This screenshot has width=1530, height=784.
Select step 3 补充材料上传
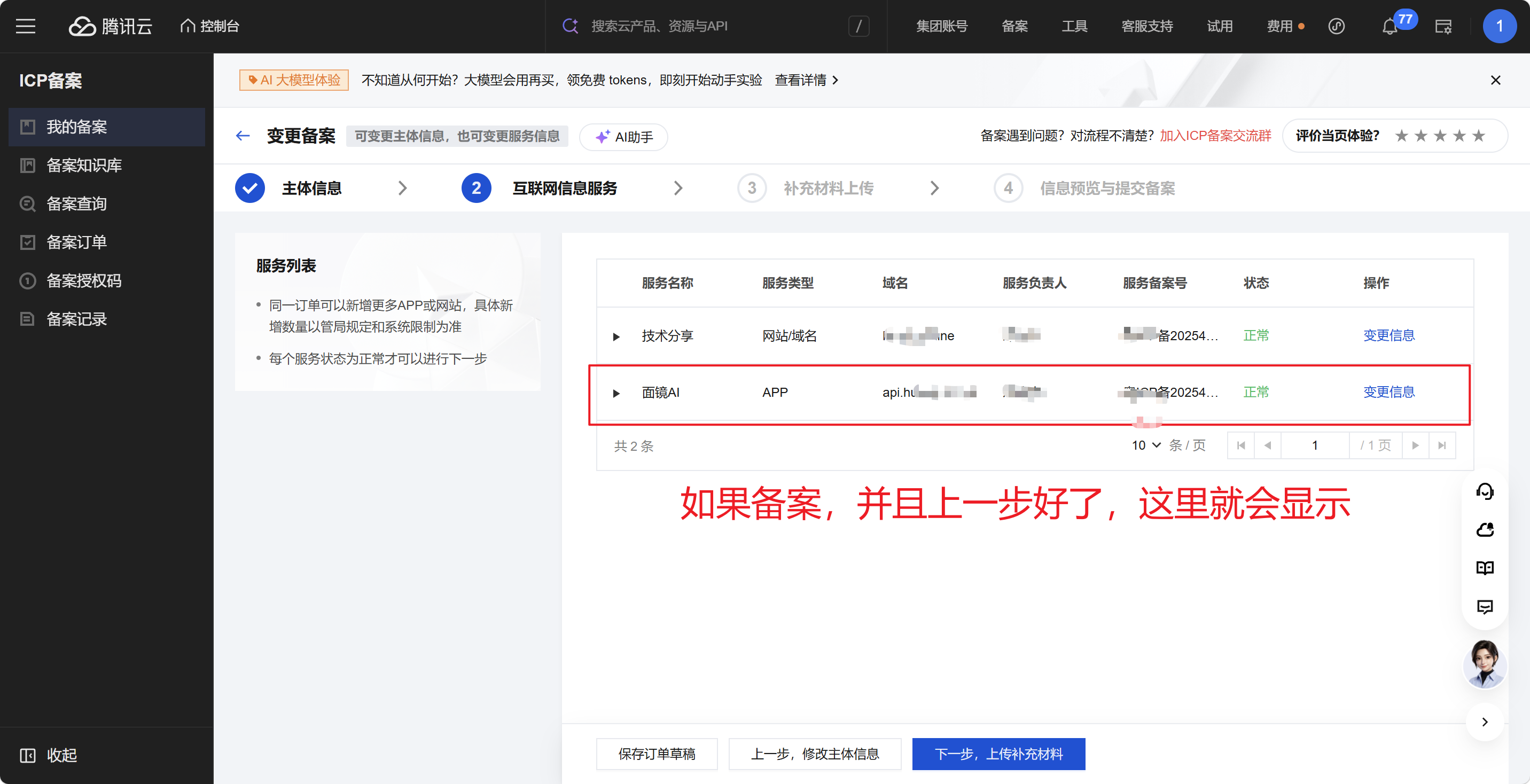(x=806, y=189)
